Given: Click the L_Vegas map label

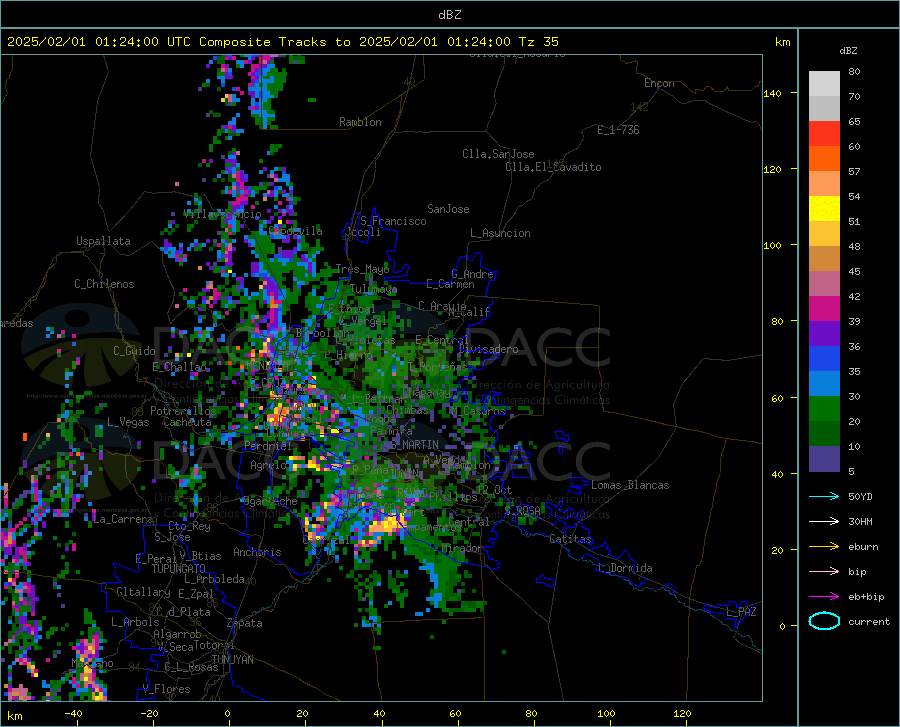Looking at the screenshot, I should point(128,422).
